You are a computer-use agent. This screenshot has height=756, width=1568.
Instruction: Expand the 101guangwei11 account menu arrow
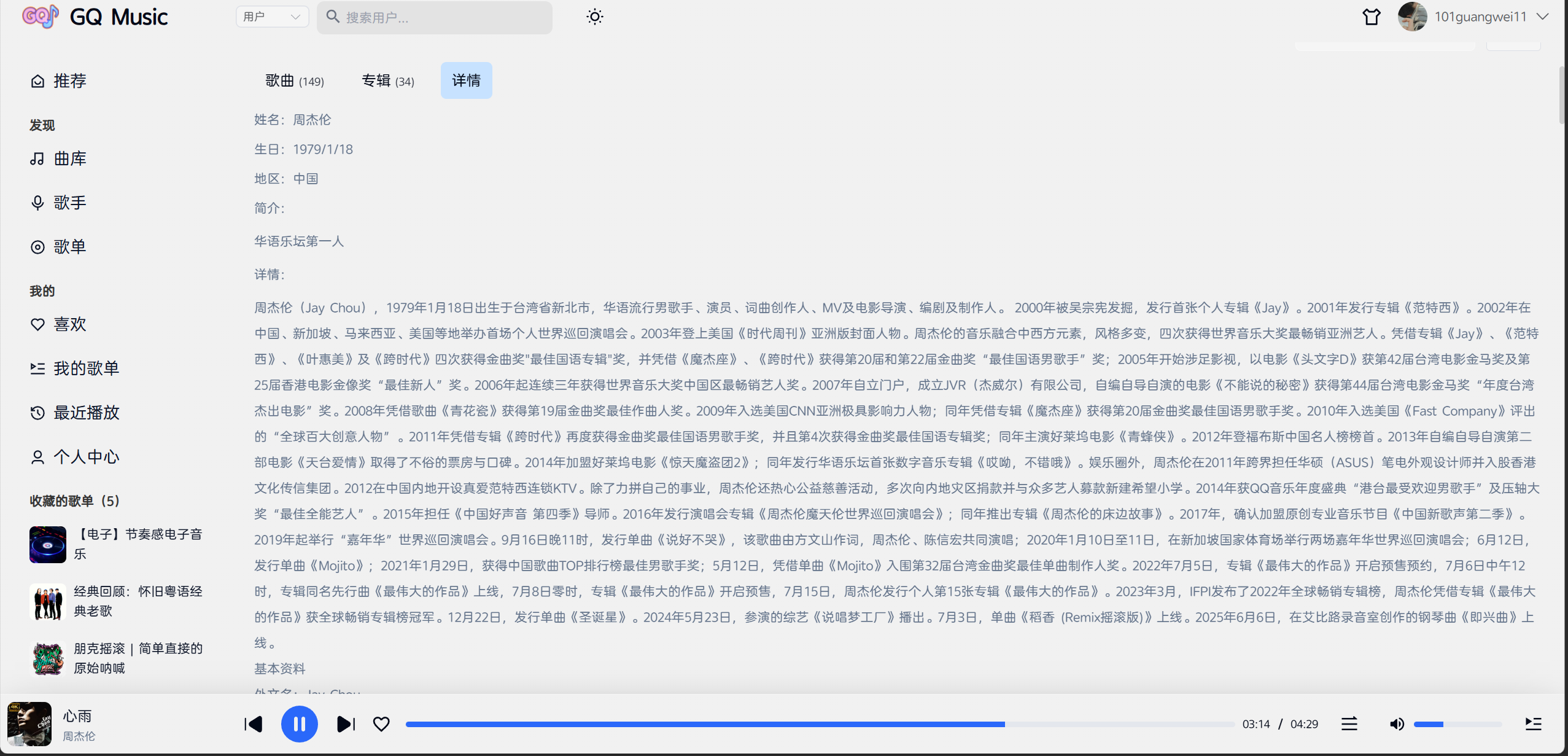pos(1543,17)
